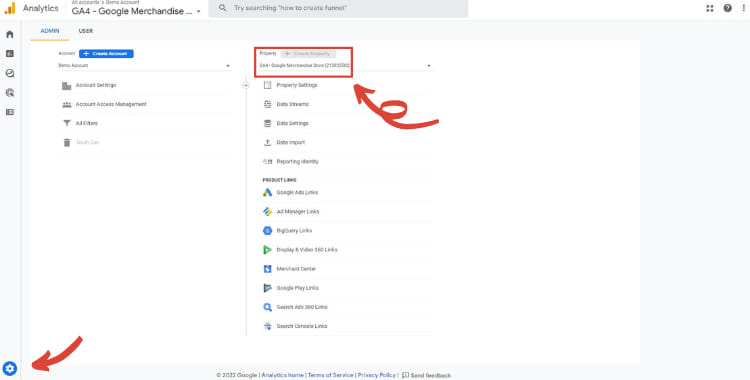Open the Demo Account dropdown
Image resolution: width=750 pixels, height=380 pixels.
144,66
